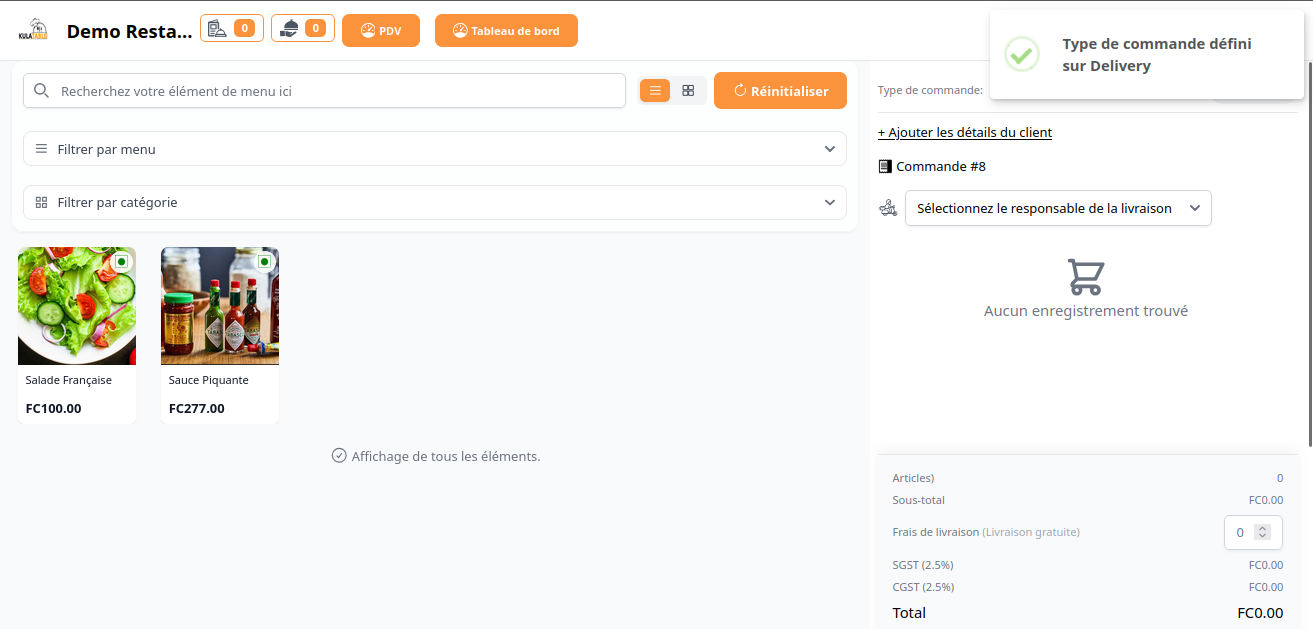Switch to grid view layout
1313x629 pixels.
(688, 91)
